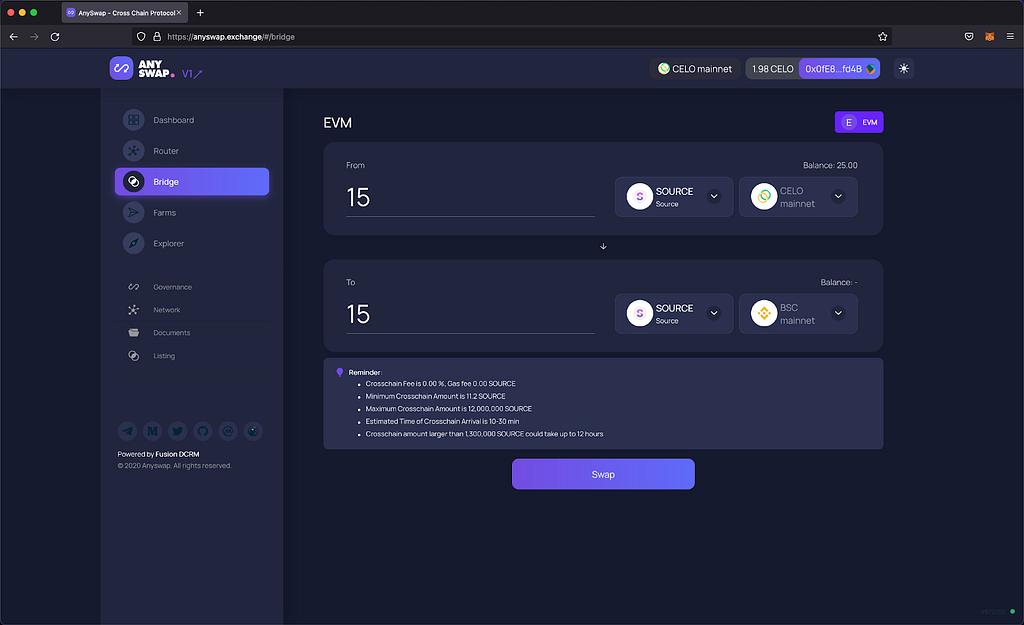1024x625 pixels.
Task: Open the V1 version link
Action: point(192,74)
